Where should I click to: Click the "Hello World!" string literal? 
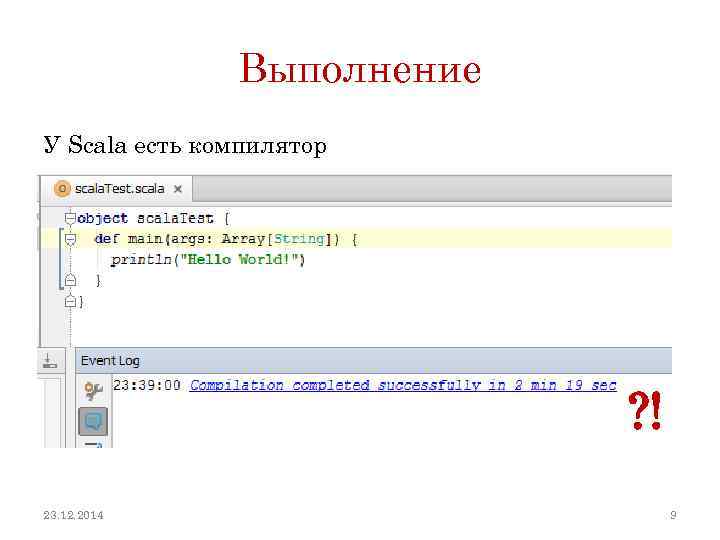pos(240,259)
